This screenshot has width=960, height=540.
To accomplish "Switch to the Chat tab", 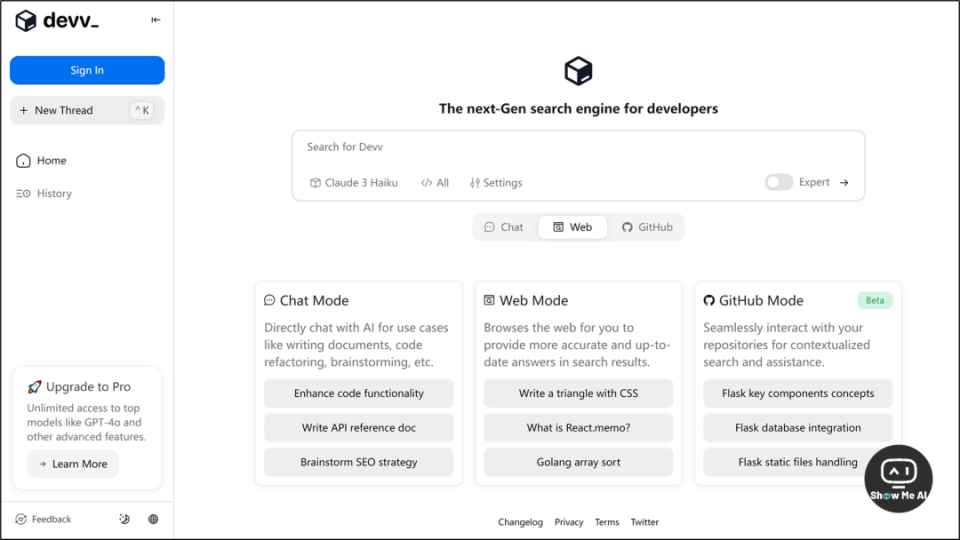I will tap(504, 227).
